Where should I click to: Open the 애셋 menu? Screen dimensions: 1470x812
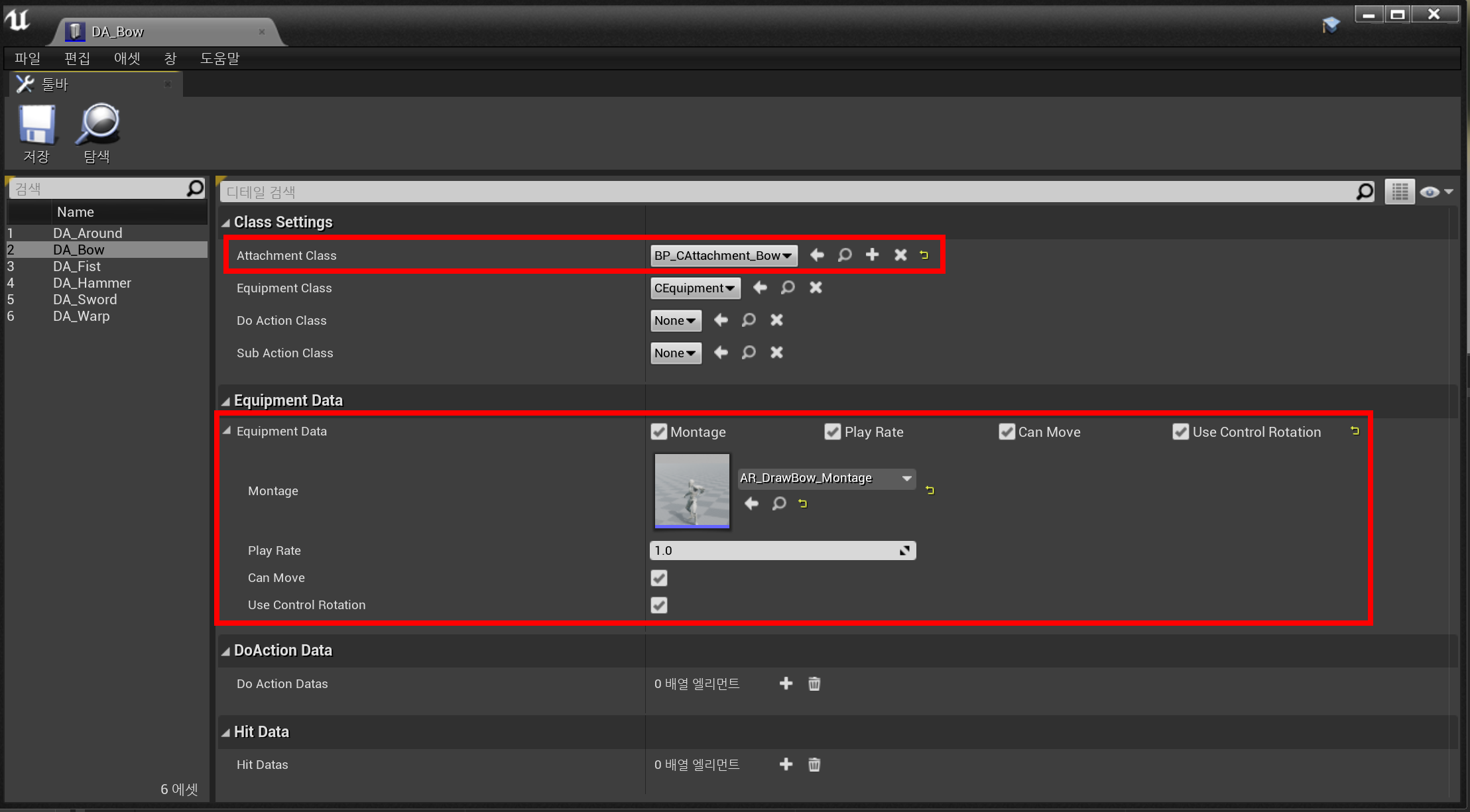click(127, 58)
